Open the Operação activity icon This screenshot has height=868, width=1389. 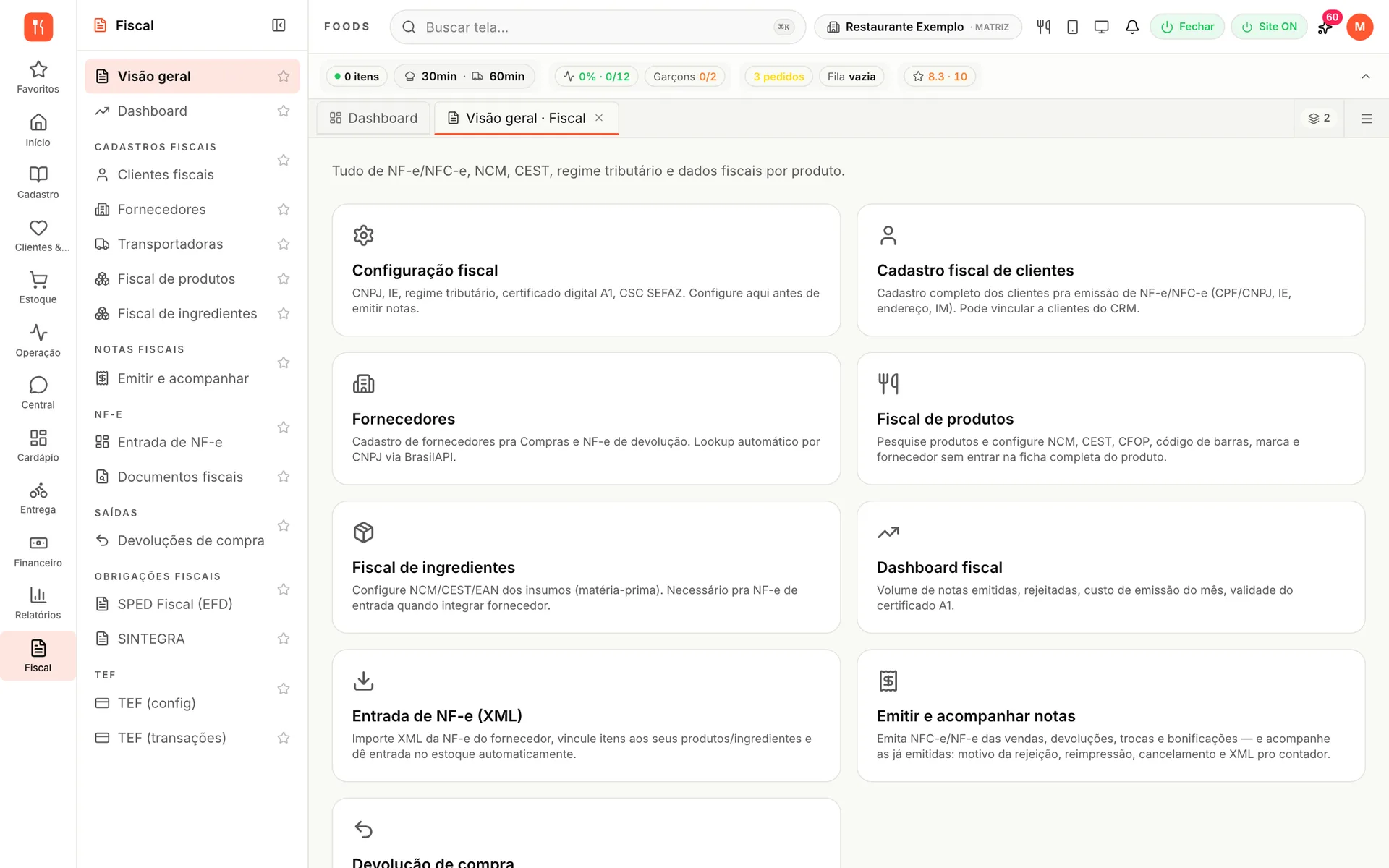pos(38,341)
